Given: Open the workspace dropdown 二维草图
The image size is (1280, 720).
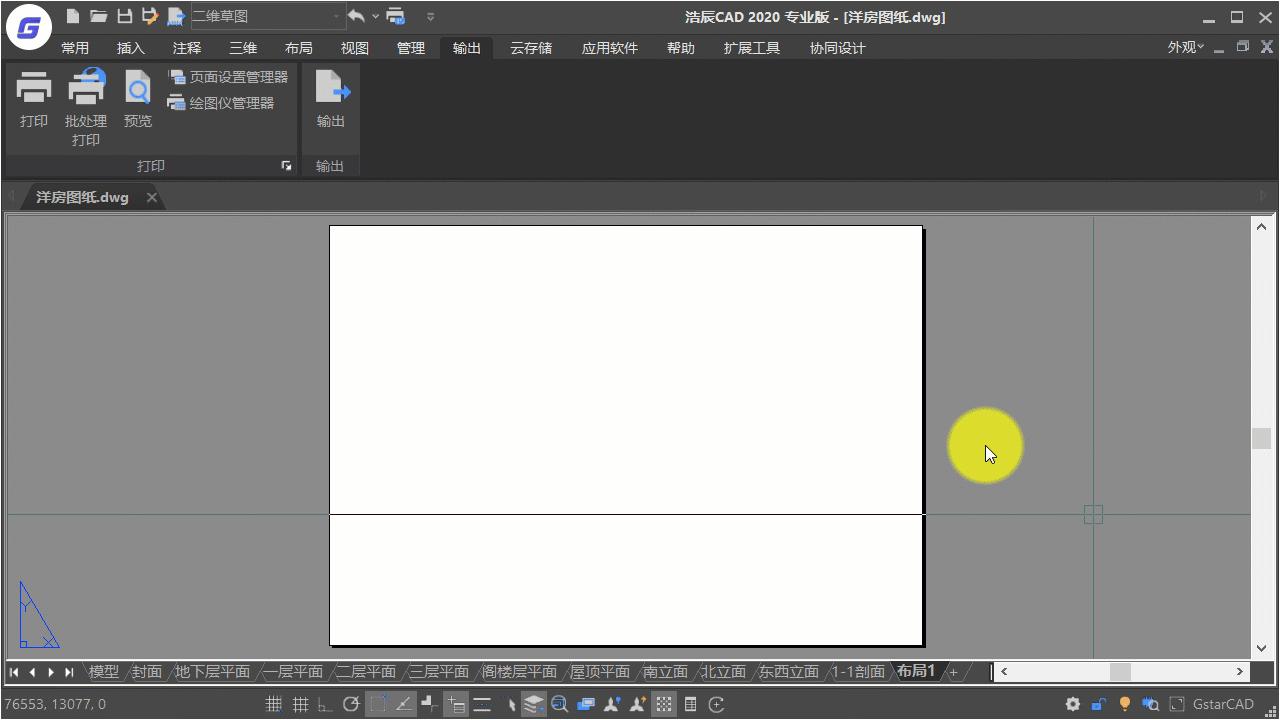Looking at the screenshot, I should [267, 17].
